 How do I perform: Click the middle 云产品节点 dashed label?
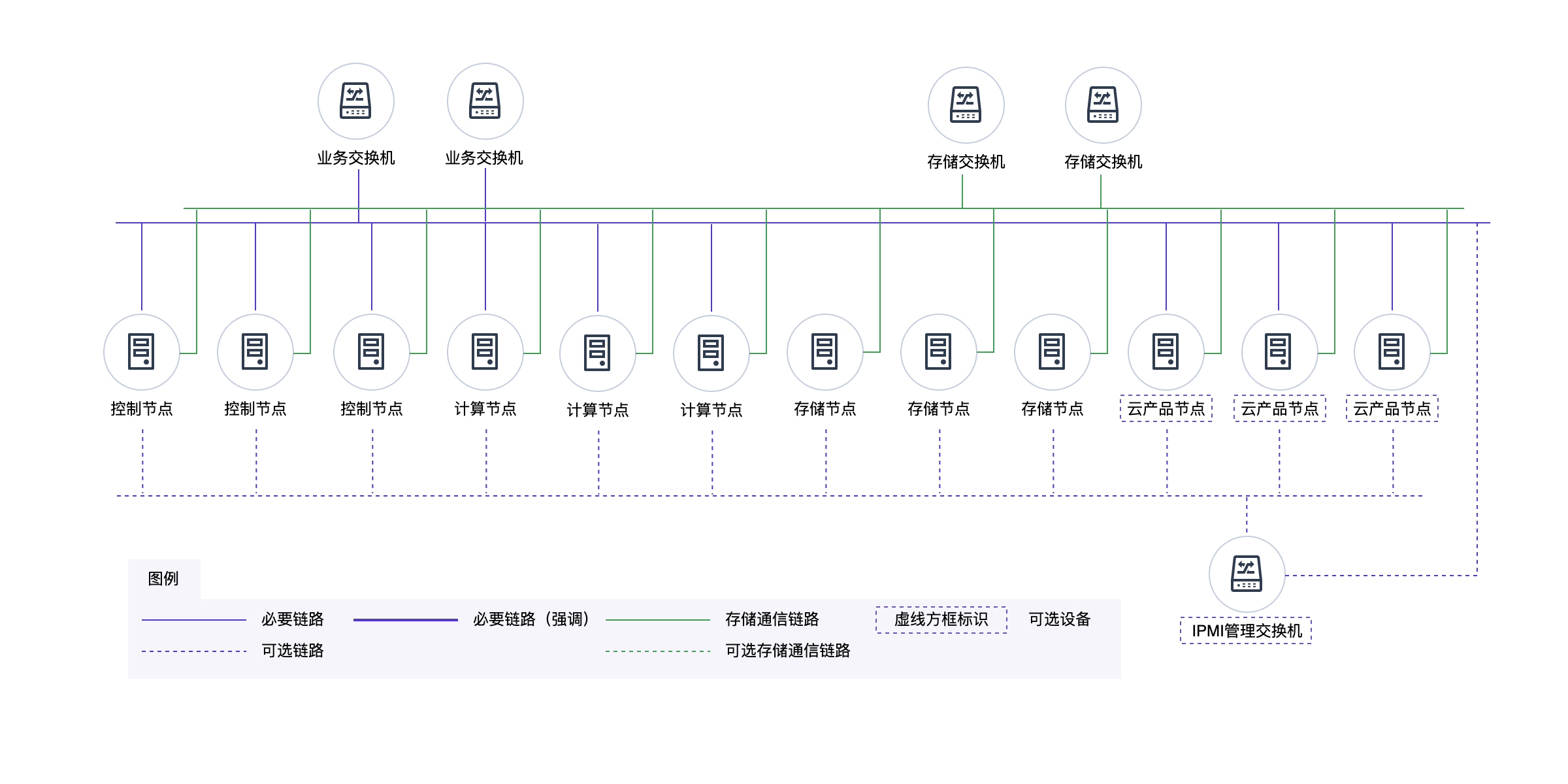point(1279,409)
